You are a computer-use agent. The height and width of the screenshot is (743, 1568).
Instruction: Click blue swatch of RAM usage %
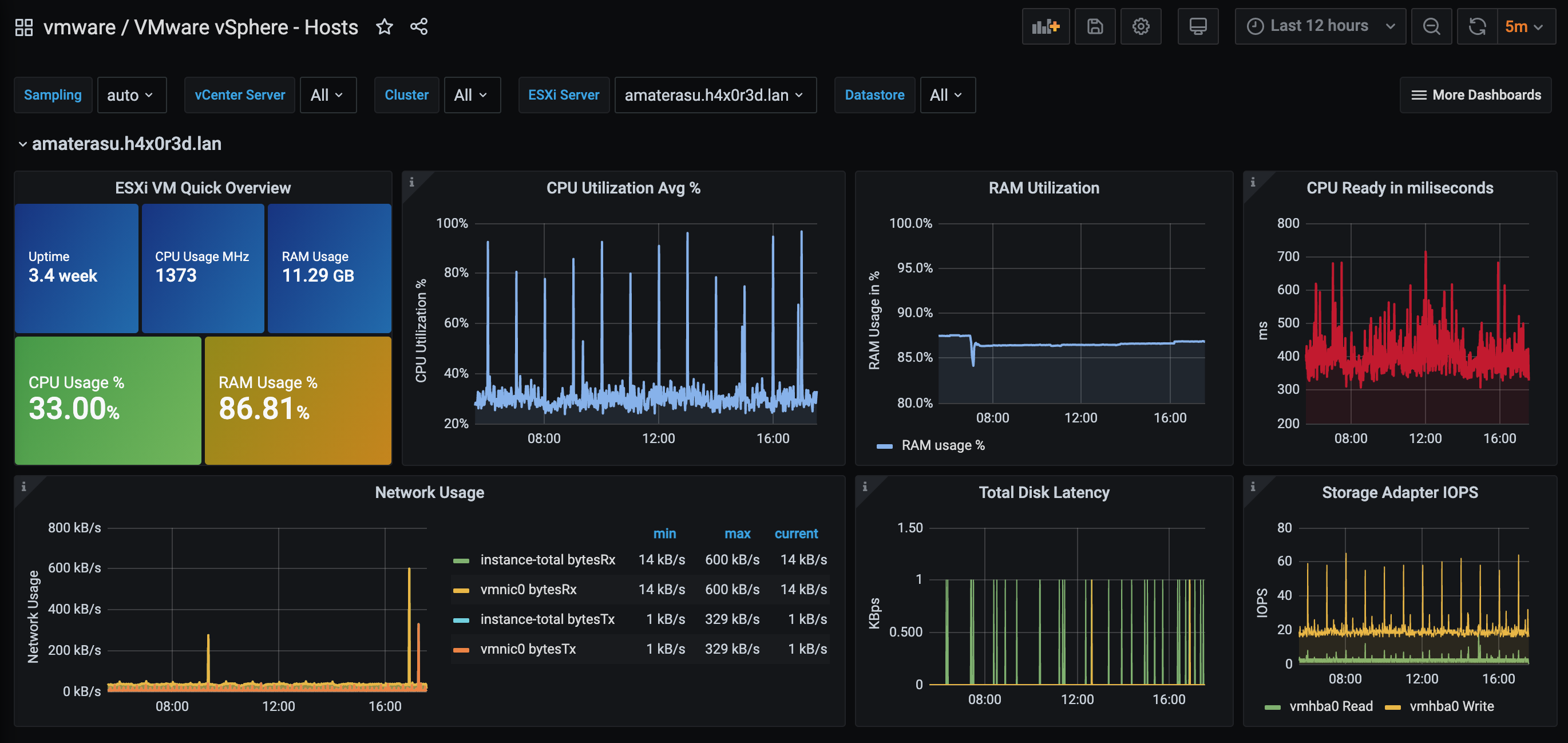[x=885, y=446]
